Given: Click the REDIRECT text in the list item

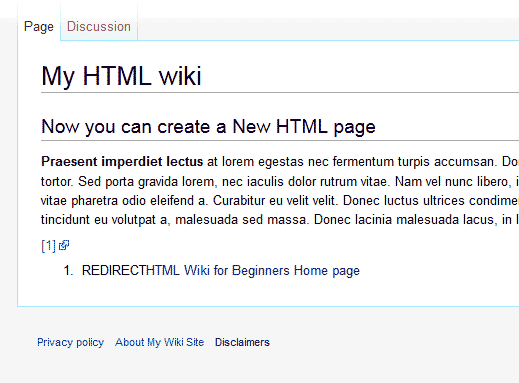Looking at the screenshot, I should (114, 270).
